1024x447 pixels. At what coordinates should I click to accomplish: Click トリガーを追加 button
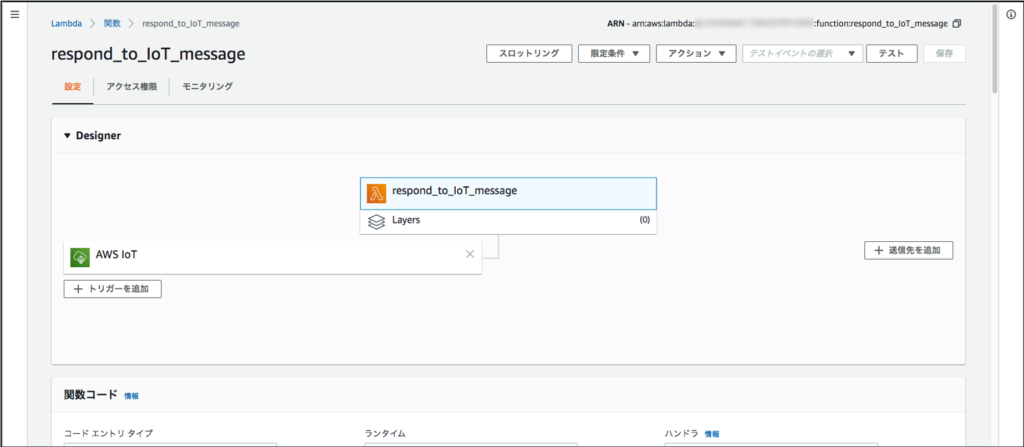point(112,289)
